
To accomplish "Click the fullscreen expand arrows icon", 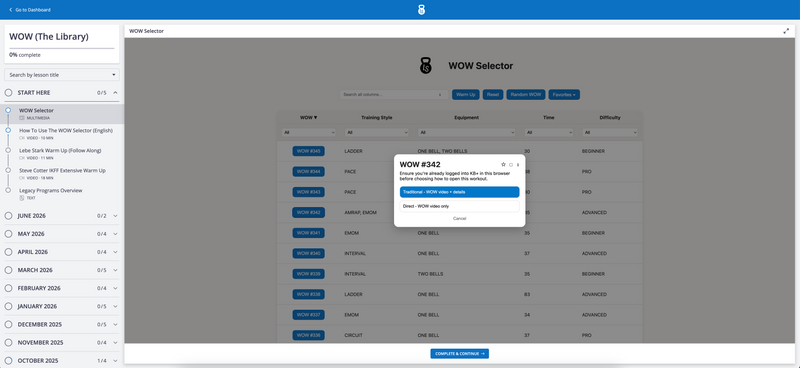I will tap(786, 31).
